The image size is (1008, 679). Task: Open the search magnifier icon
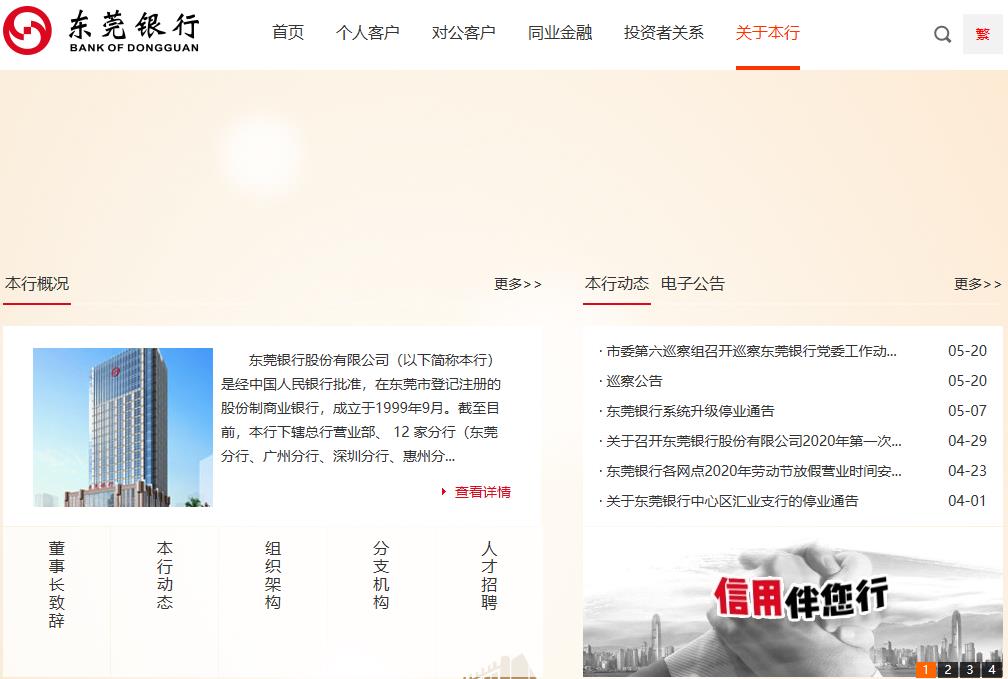[x=942, y=34]
